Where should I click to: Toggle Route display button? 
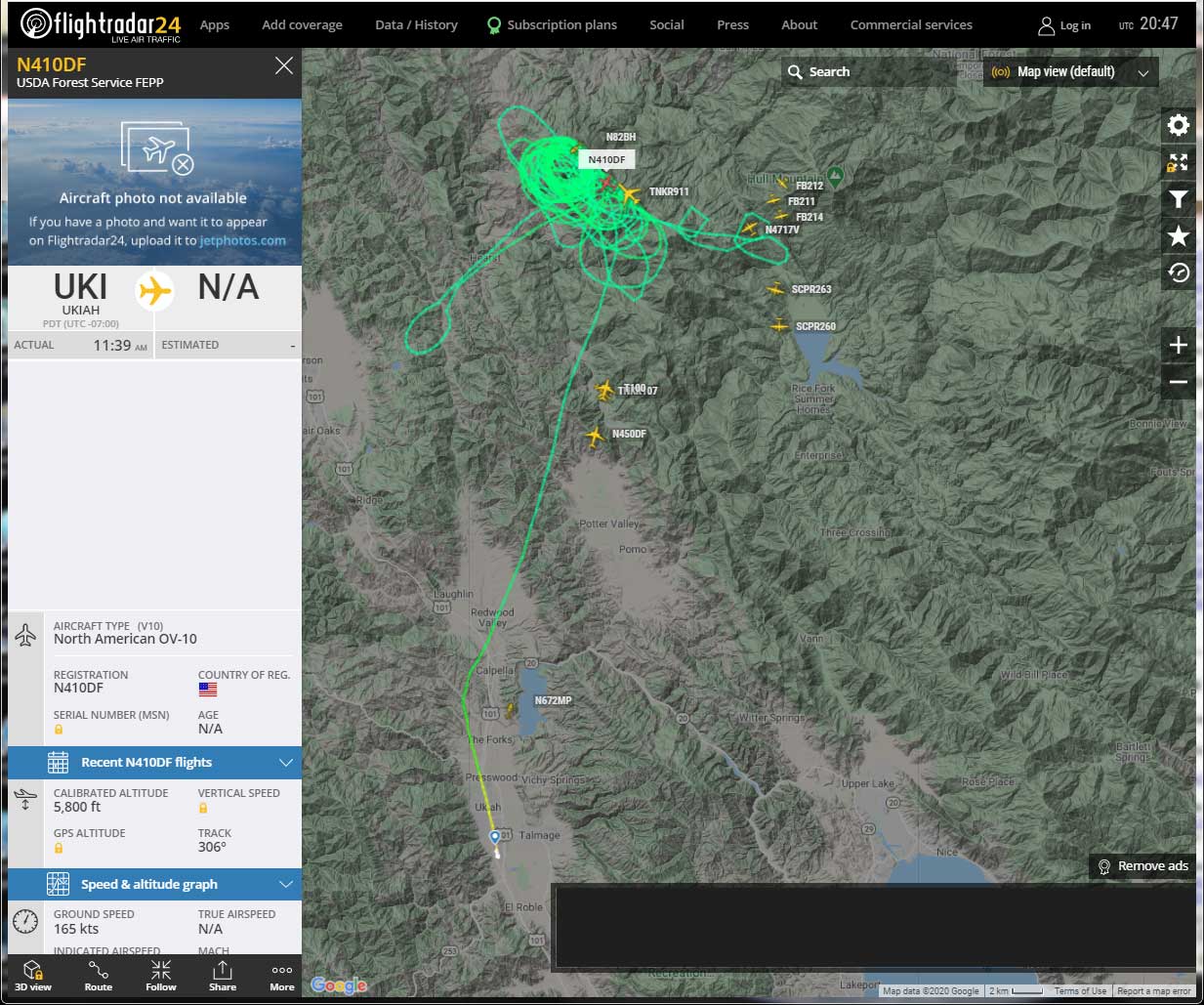tap(99, 975)
